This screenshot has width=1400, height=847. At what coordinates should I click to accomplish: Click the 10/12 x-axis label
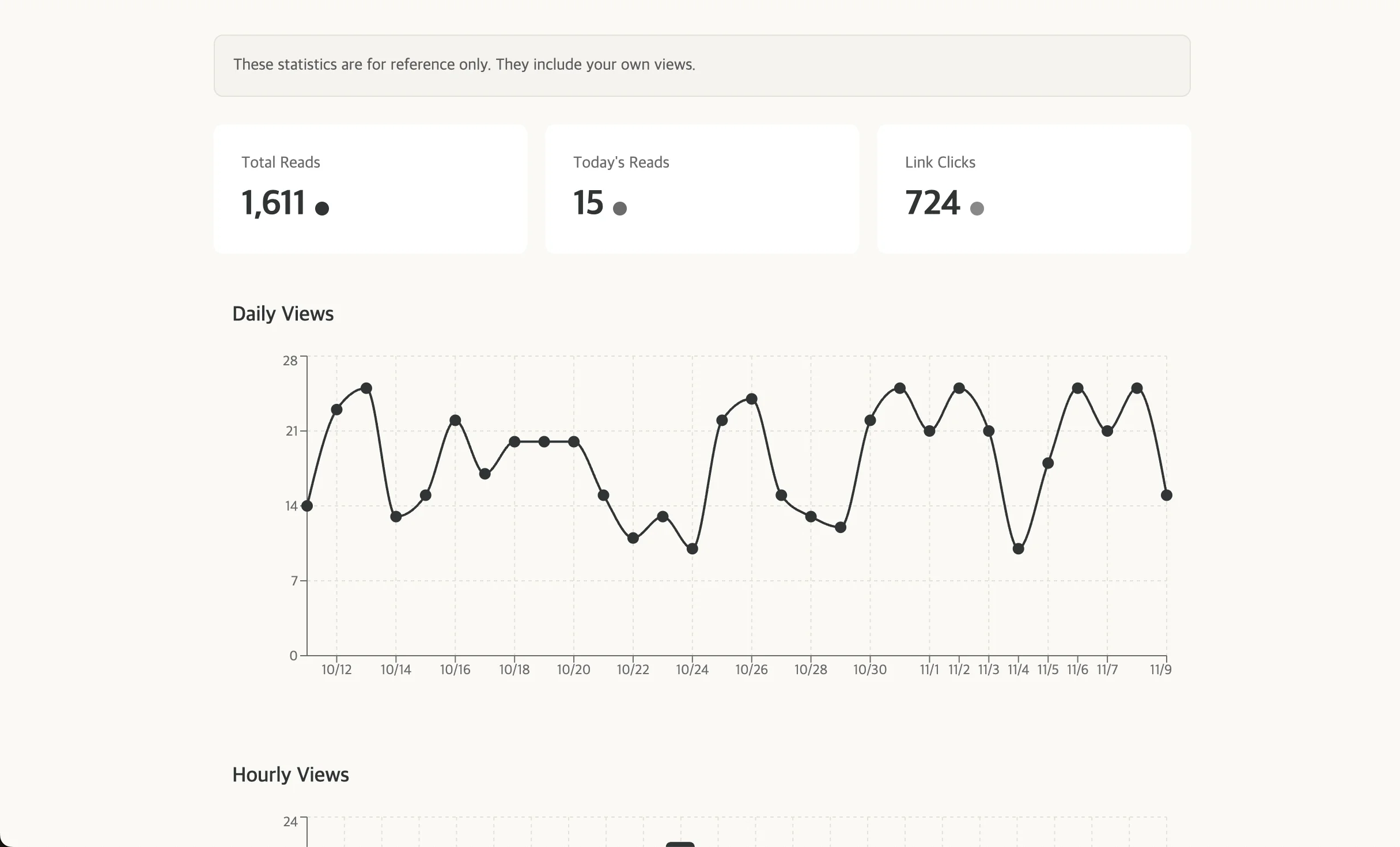coord(337,670)
